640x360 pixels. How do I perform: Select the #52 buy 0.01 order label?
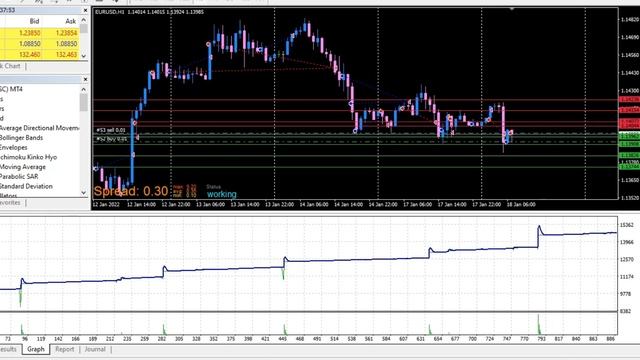[x=111, y=139]
